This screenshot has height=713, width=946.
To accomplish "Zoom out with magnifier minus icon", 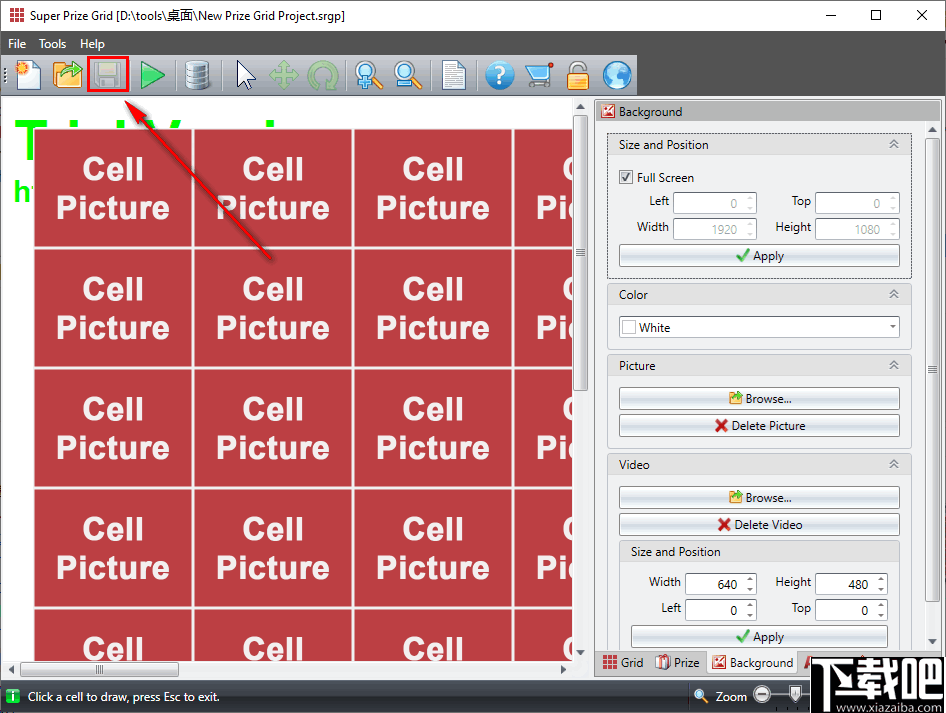I will 408,75.
